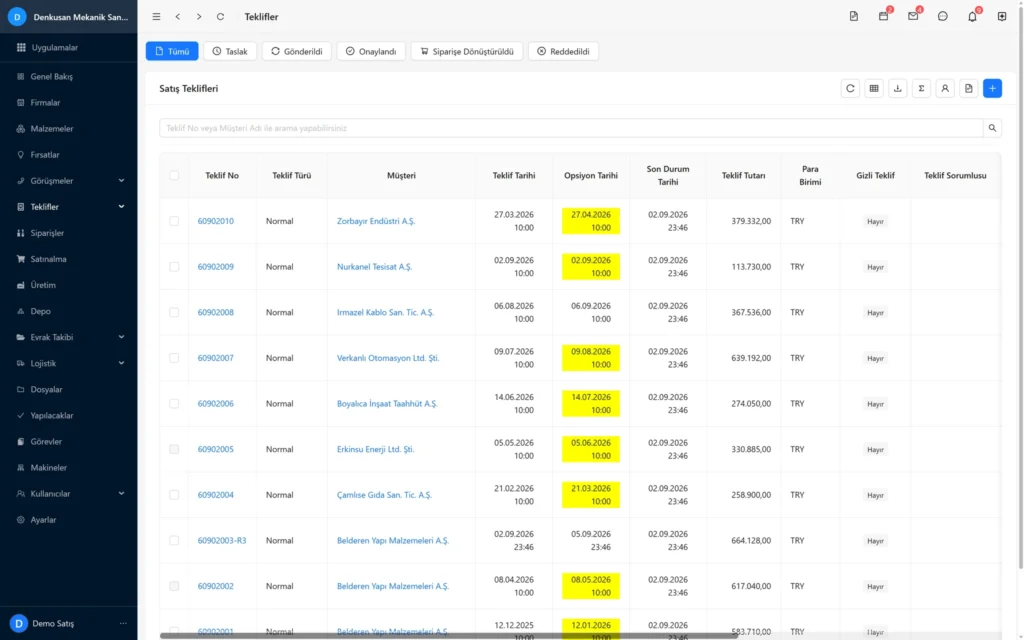Select all rows with header checkbox

click(x=174, y=176)
